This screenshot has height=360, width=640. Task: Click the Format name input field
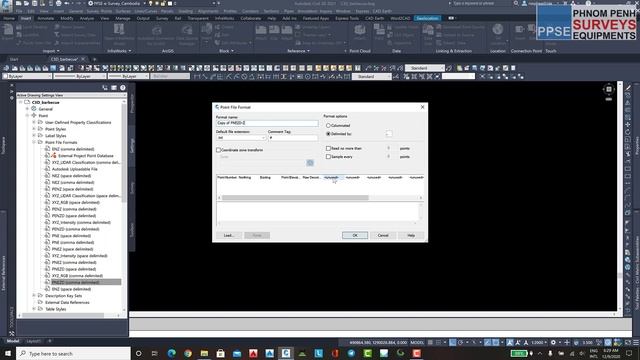[267, 122]
